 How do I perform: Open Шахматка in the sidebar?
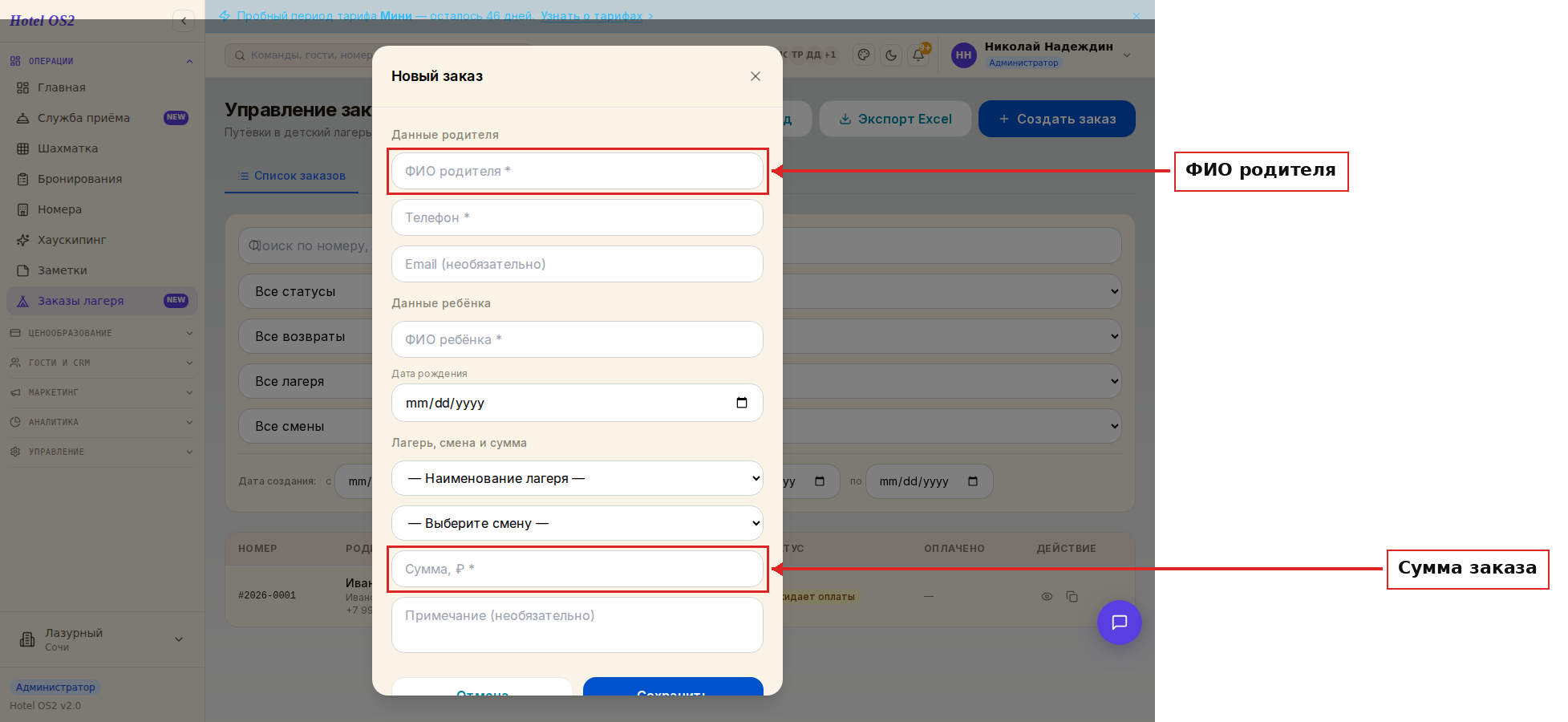pos(102,148)
